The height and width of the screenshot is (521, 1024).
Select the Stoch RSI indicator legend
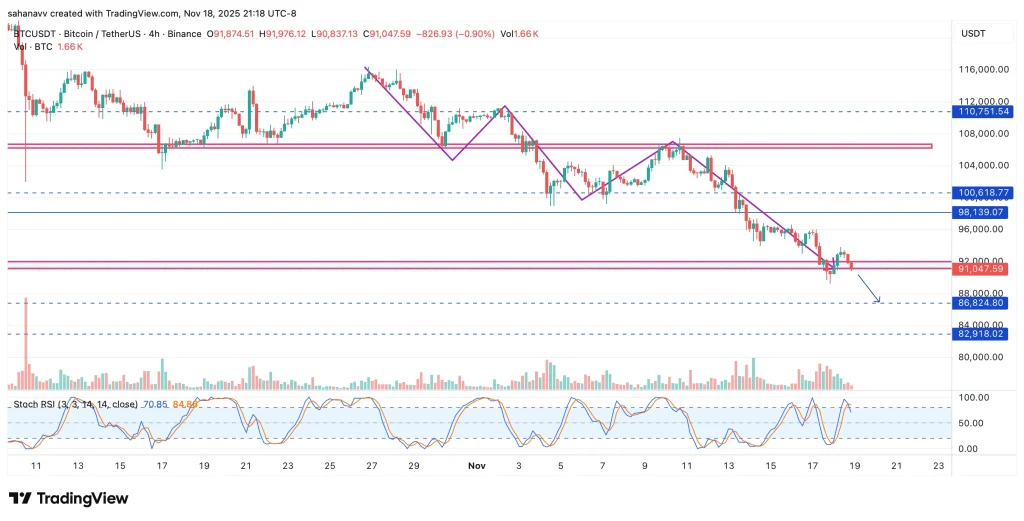coord(59,404)
